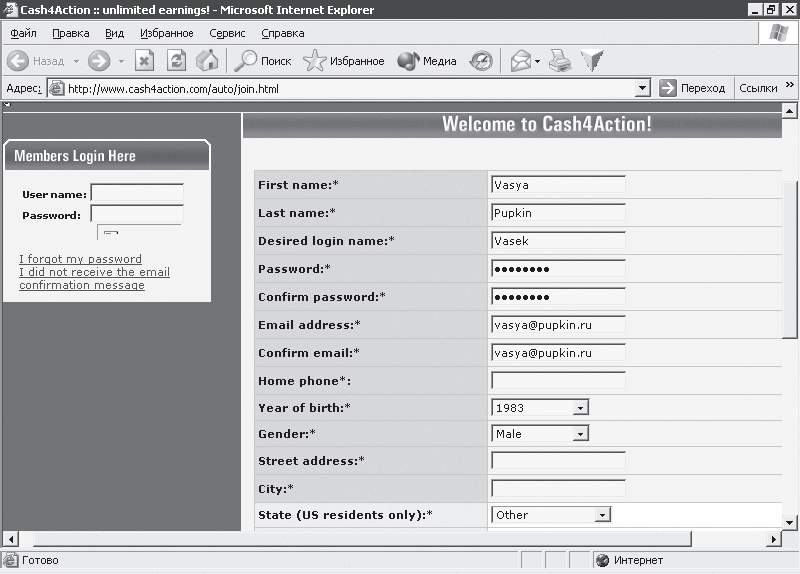This screenshot has height=574, width=800.
Task: Click the Confirm email field
Action: pyautogui.click(x=558, y=353)
